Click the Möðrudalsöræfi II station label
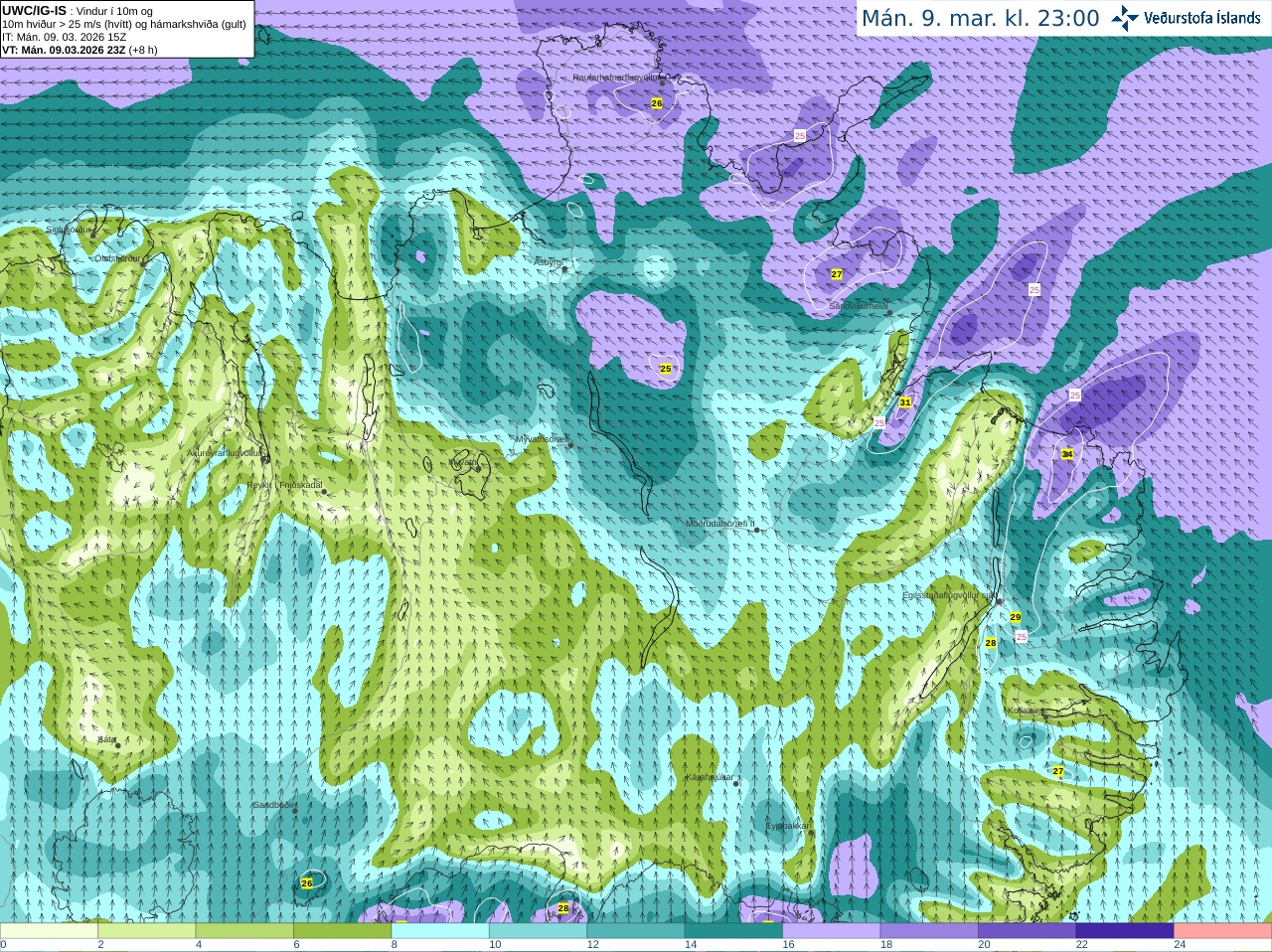Viewport: 1272px width, 952px height. [720, 524]
